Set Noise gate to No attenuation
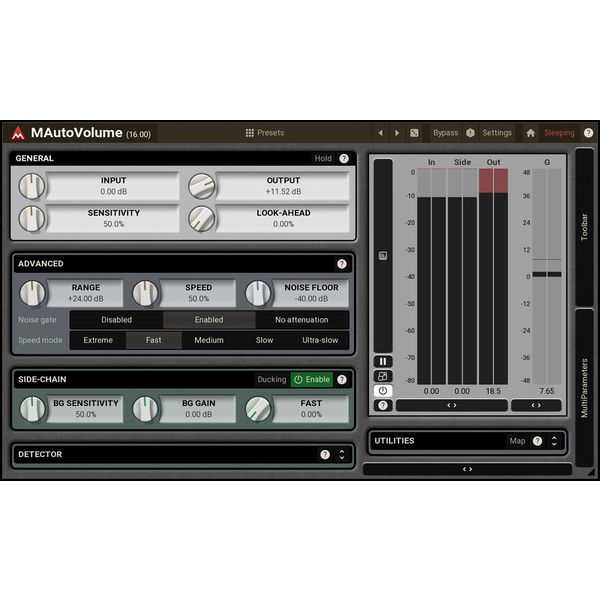 click(302, 320)
